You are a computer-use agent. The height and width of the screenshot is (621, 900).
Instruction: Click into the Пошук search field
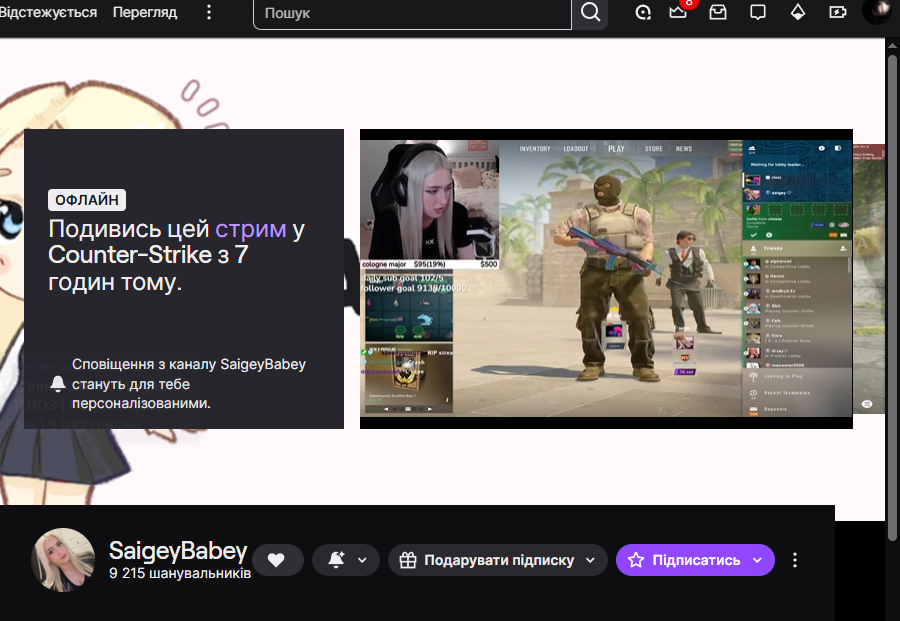tap(412, 13)
